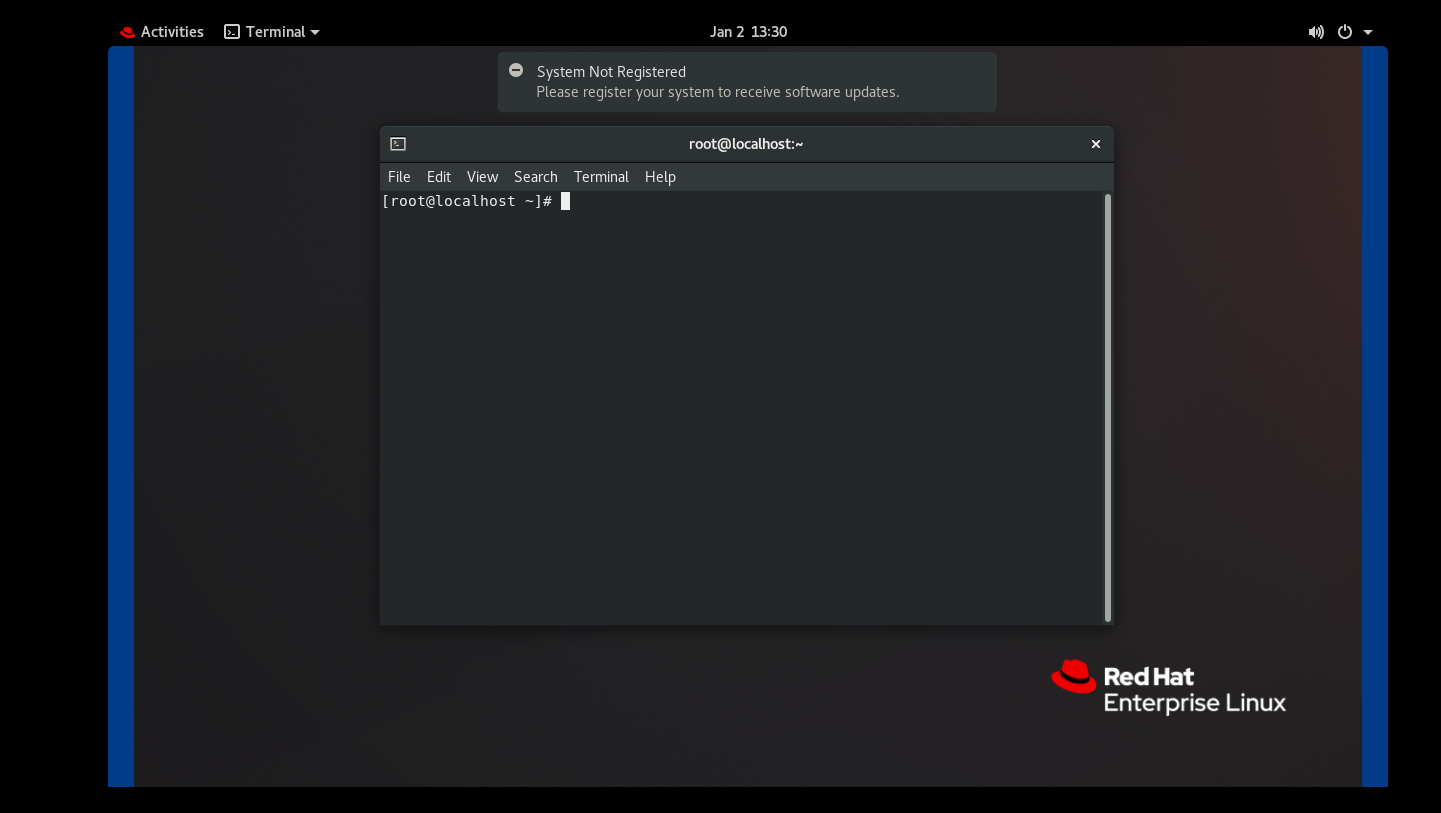The image size is (1441, 813).
Task: Click the GNOME Terminal icon in the titlebar
Action: pyautogui.click(x=399, y=143)
